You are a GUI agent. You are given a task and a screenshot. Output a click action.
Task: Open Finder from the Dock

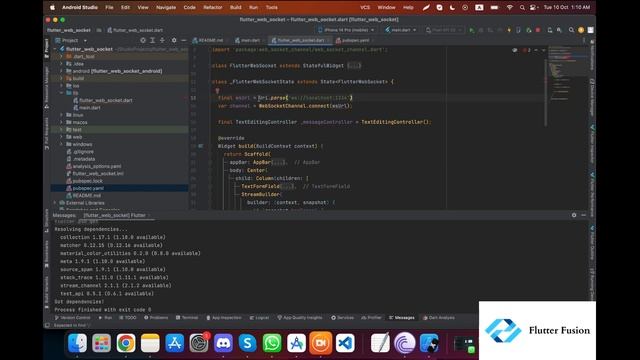(x=77, y=343)
